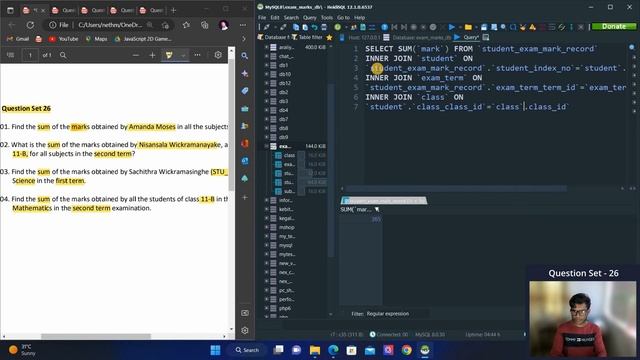
Task: Open the load SQL file folder icon
Action: tap(468, 27)
